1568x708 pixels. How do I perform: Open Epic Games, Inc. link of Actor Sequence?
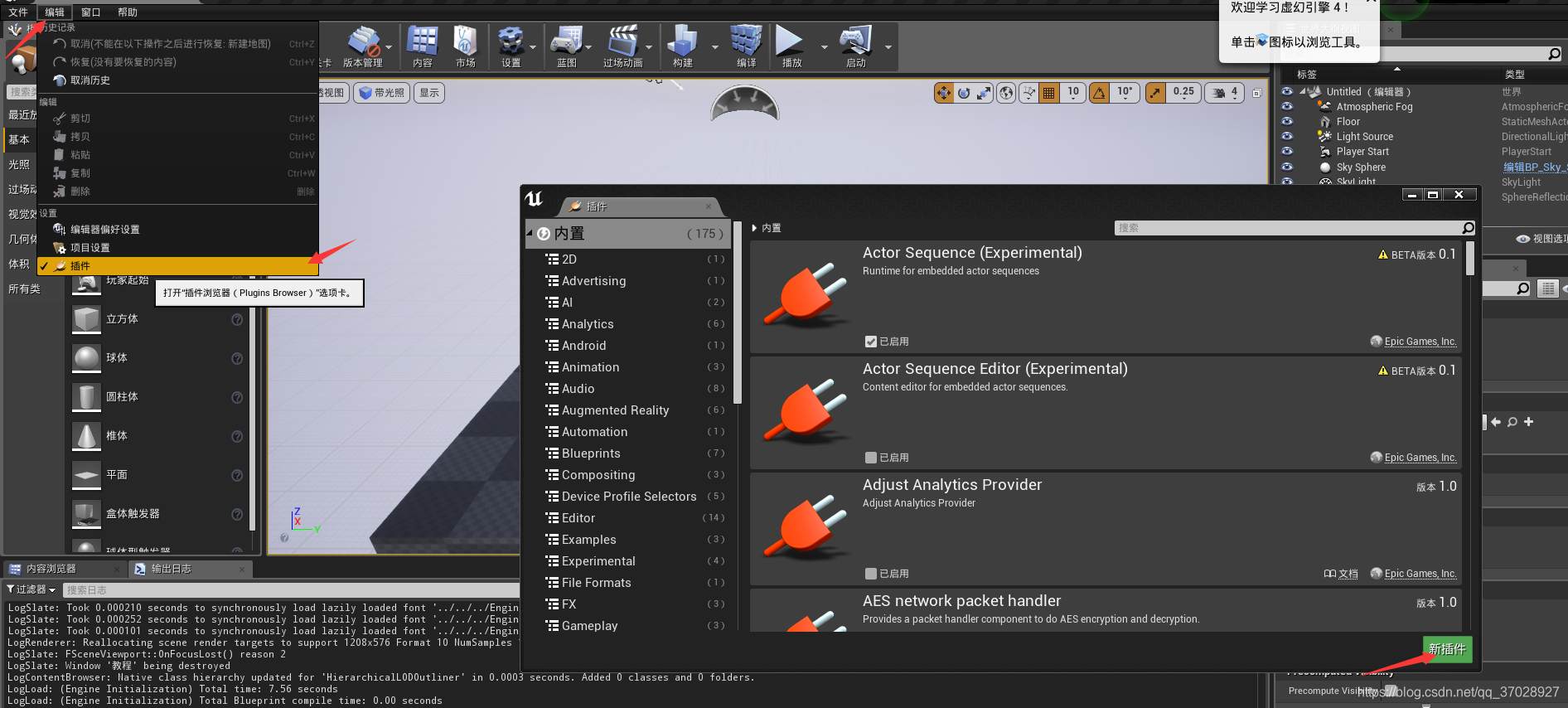(x=1420, y=342)
